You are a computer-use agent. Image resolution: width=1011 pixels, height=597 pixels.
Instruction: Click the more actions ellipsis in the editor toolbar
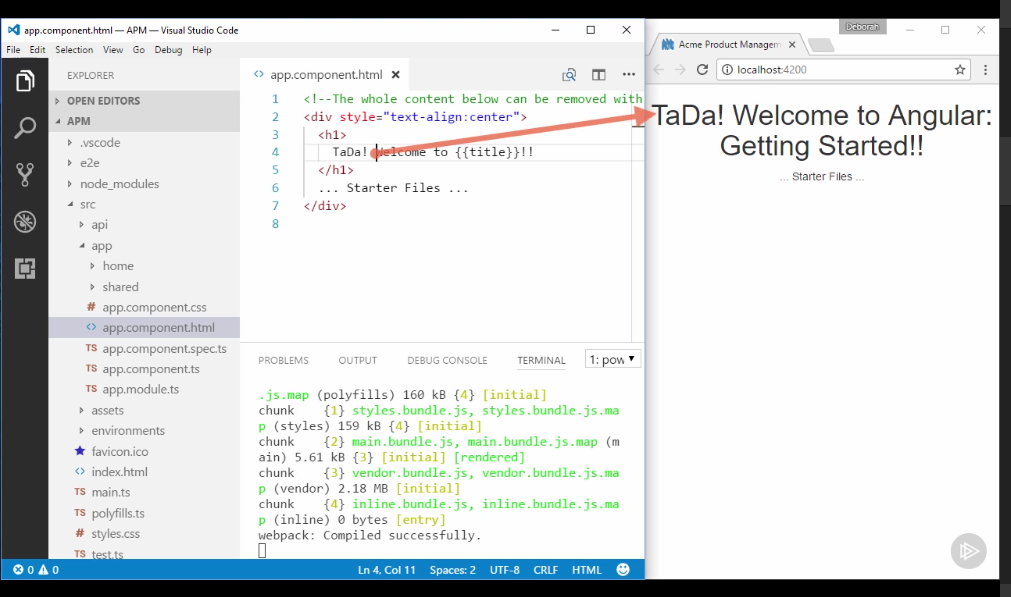tap(628, 74)
